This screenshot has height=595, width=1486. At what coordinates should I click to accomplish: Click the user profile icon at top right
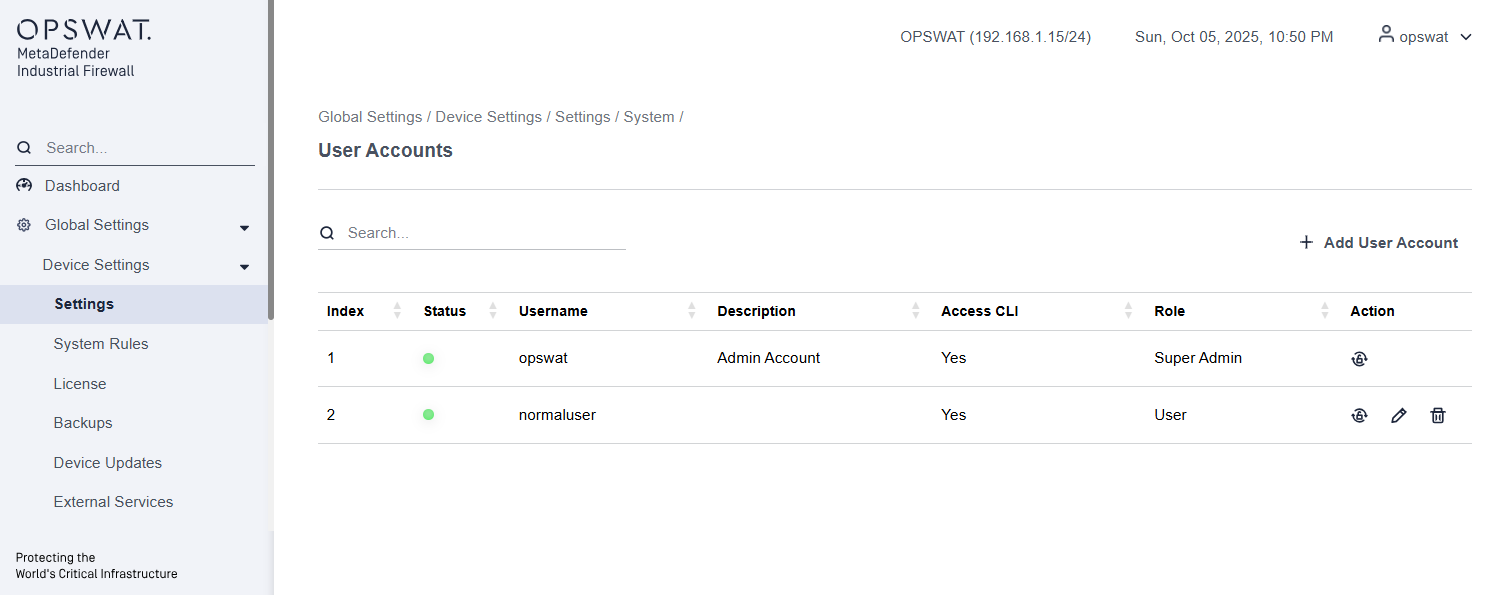point(1385,35)
